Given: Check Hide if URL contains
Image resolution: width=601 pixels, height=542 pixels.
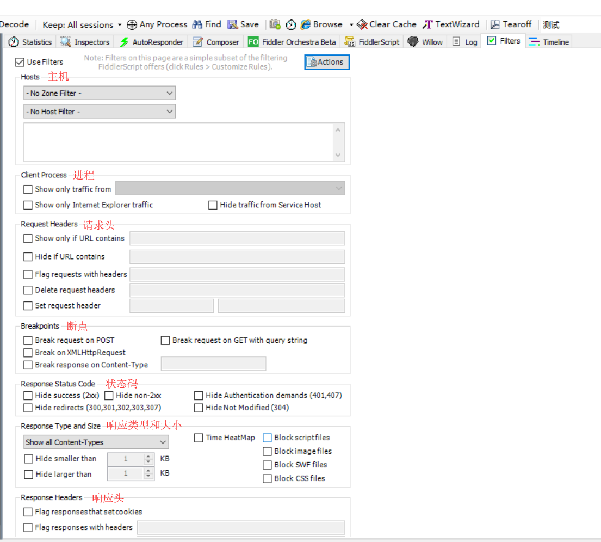Looking at the screenshot, I should pyautogui.click(x=28, y=257).
